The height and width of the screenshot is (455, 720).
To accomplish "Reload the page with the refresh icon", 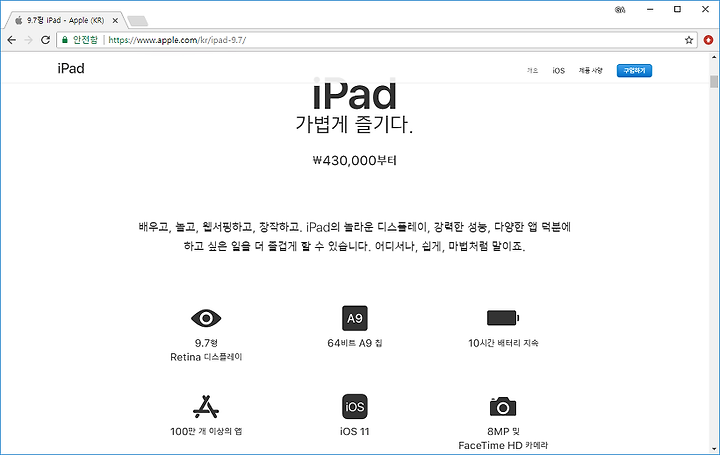I will [45, 40].
